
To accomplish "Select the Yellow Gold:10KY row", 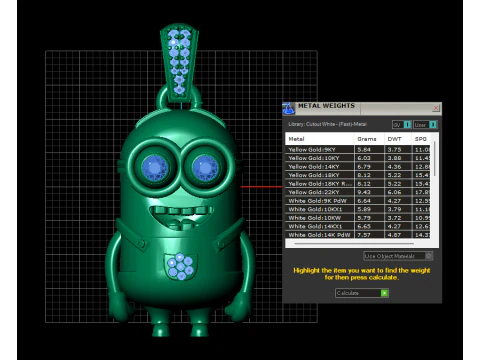I will tap(359, 158).
